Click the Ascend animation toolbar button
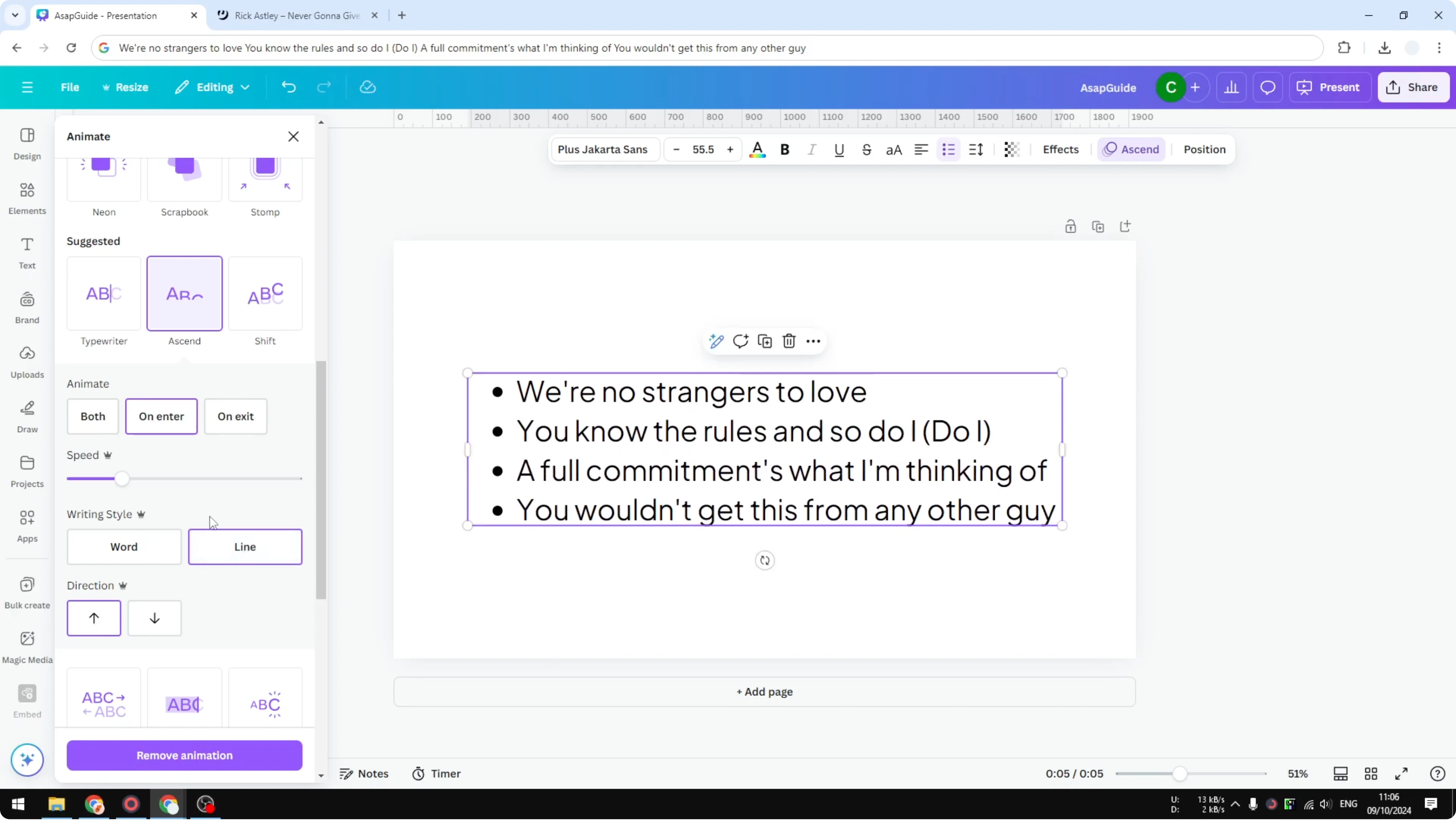 [x=1131, y=150]
